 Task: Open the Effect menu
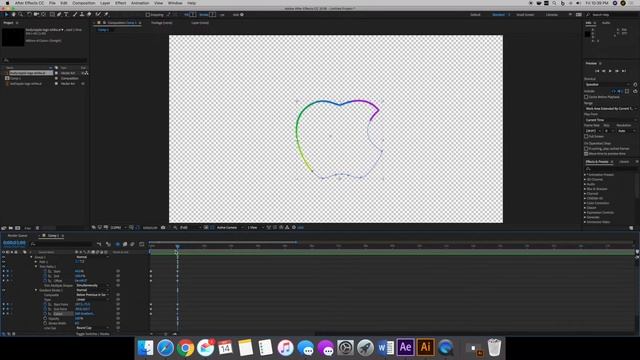[120, 3]
